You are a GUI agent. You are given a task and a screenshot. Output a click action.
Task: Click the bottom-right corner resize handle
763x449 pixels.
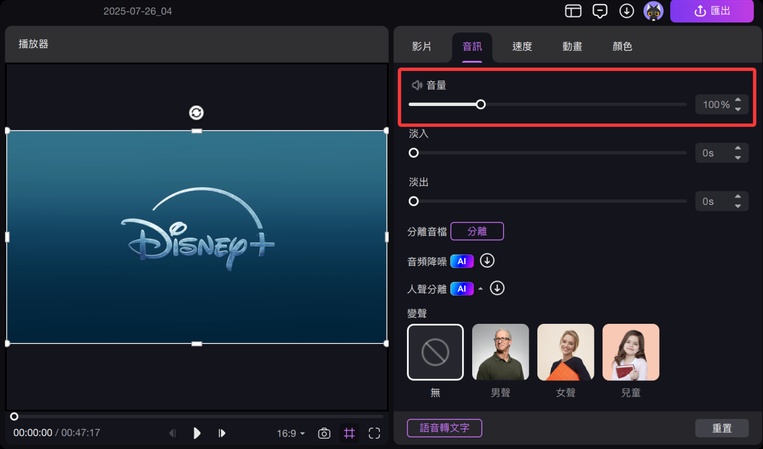[x=386, y=343]
